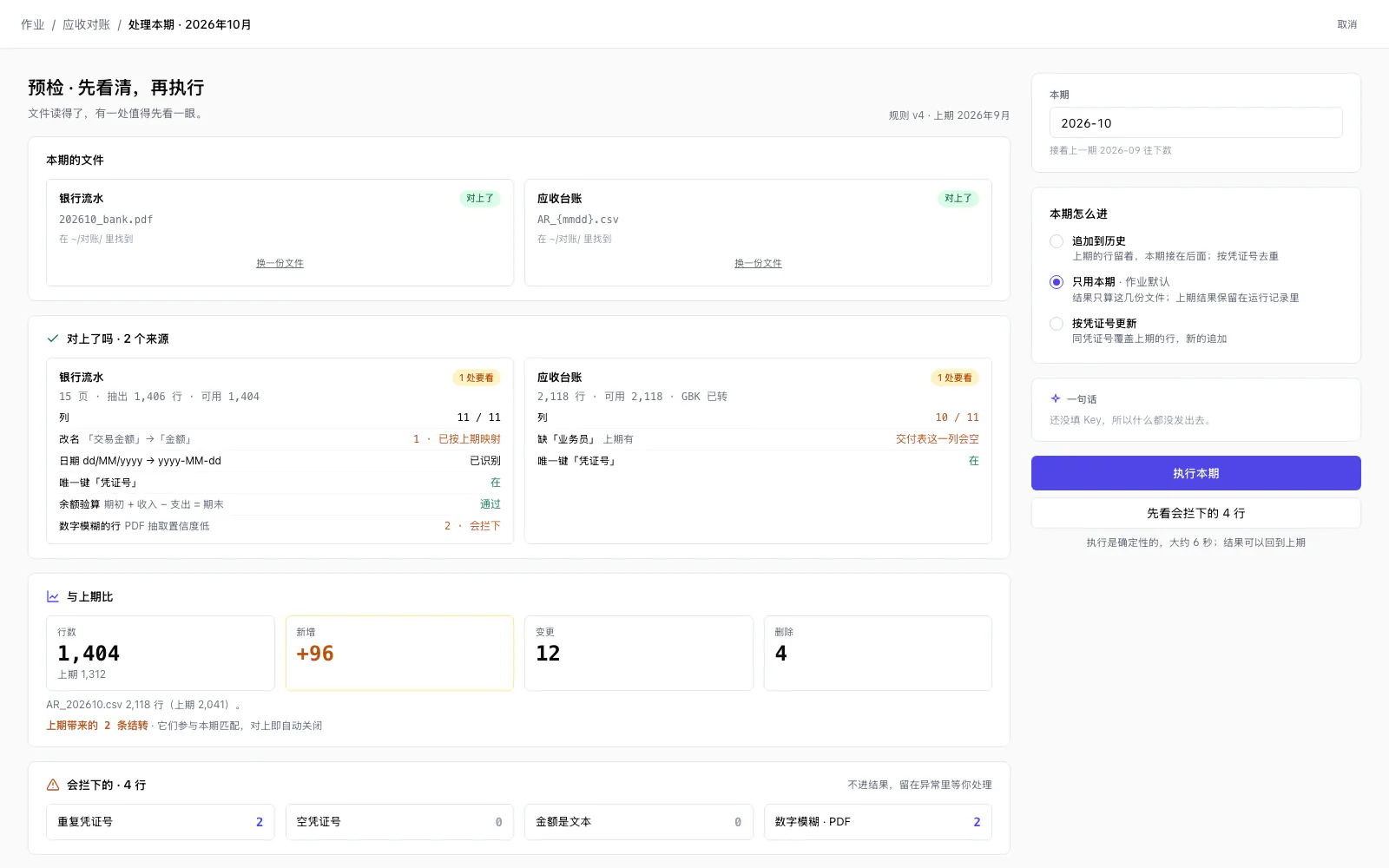The height and width of the screenshot is (868, 1389).
Task: Click 上期带来的 2 条结转 text
Action: tap(97, 726)
